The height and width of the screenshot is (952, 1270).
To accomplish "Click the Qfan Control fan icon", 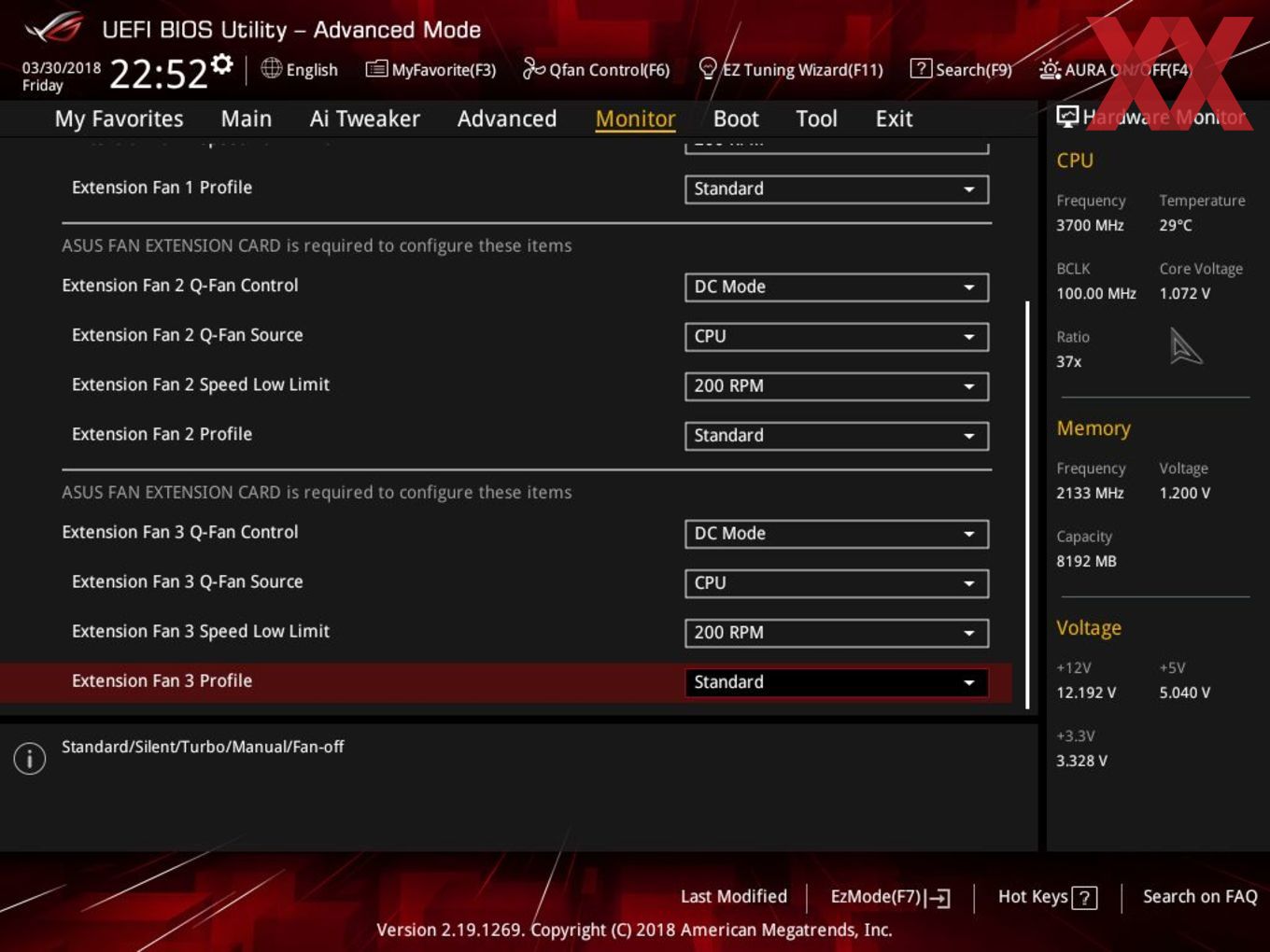I will 533,68.
